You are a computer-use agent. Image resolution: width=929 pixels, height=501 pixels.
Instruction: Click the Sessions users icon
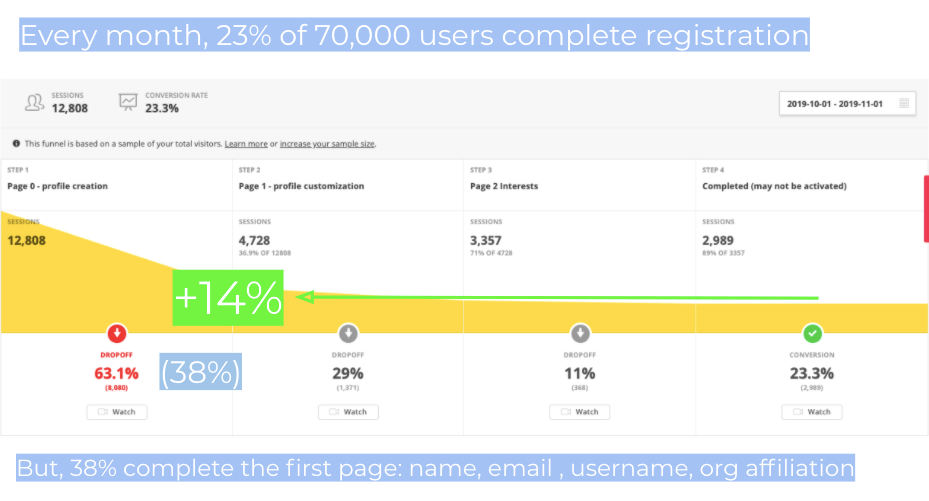point(35,102)
